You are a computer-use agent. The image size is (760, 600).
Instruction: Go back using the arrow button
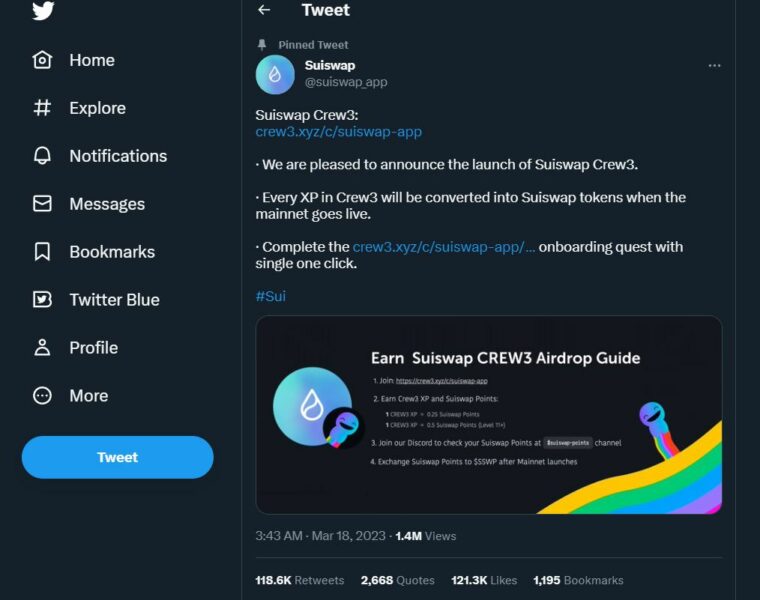(x=264, y=10)
